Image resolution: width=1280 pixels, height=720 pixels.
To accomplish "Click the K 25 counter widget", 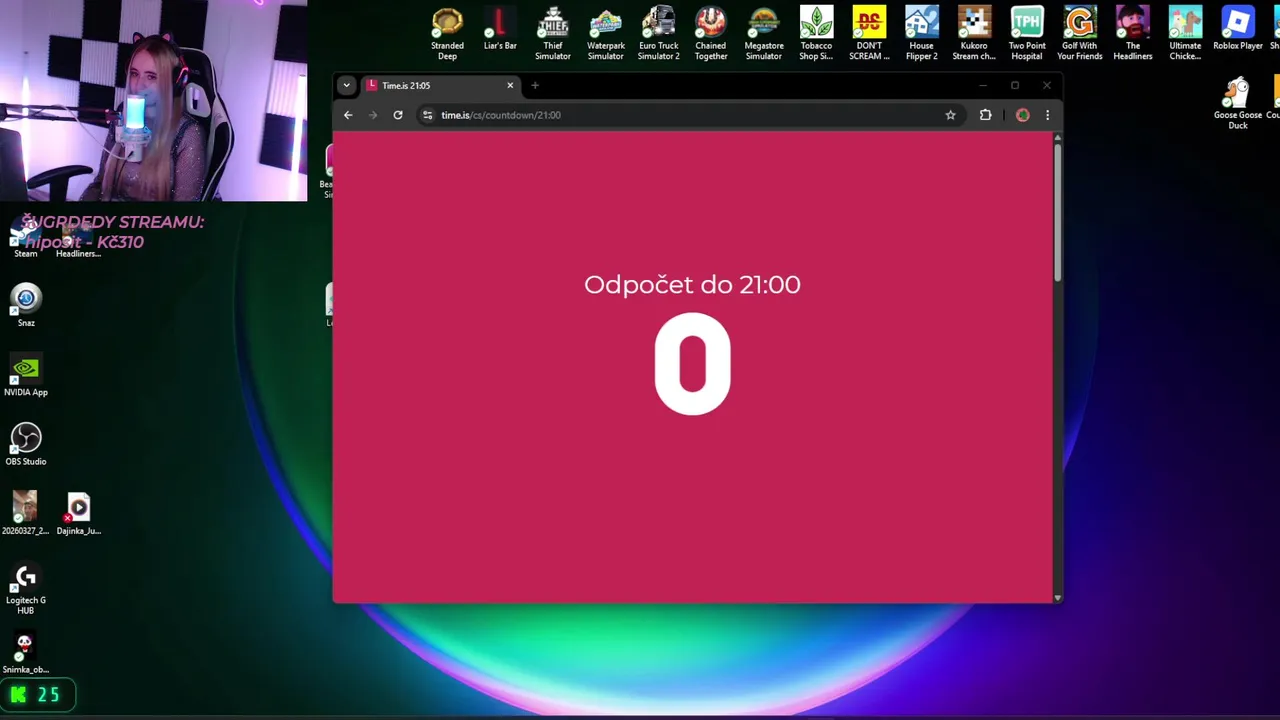I will tap(38, 694).
